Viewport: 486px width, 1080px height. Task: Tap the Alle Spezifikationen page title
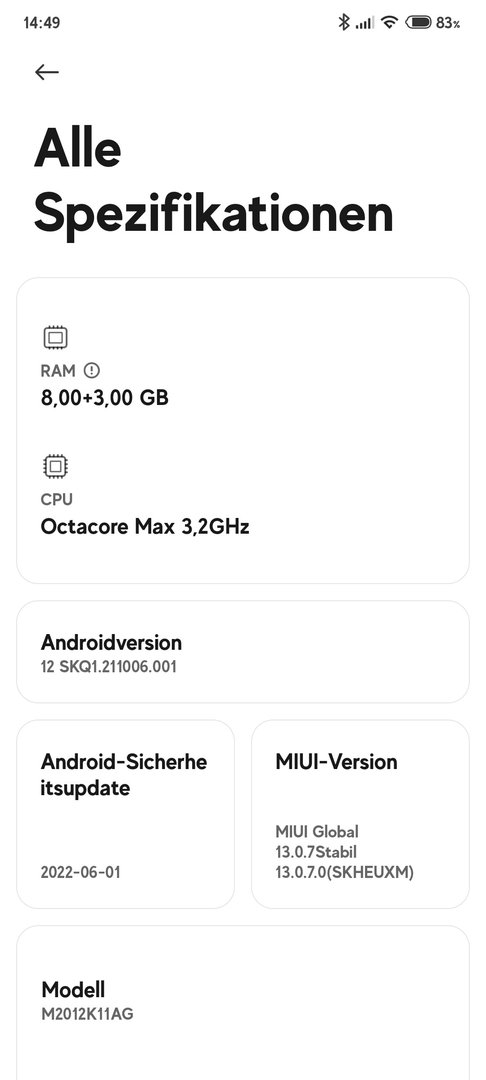coord(213,182)
